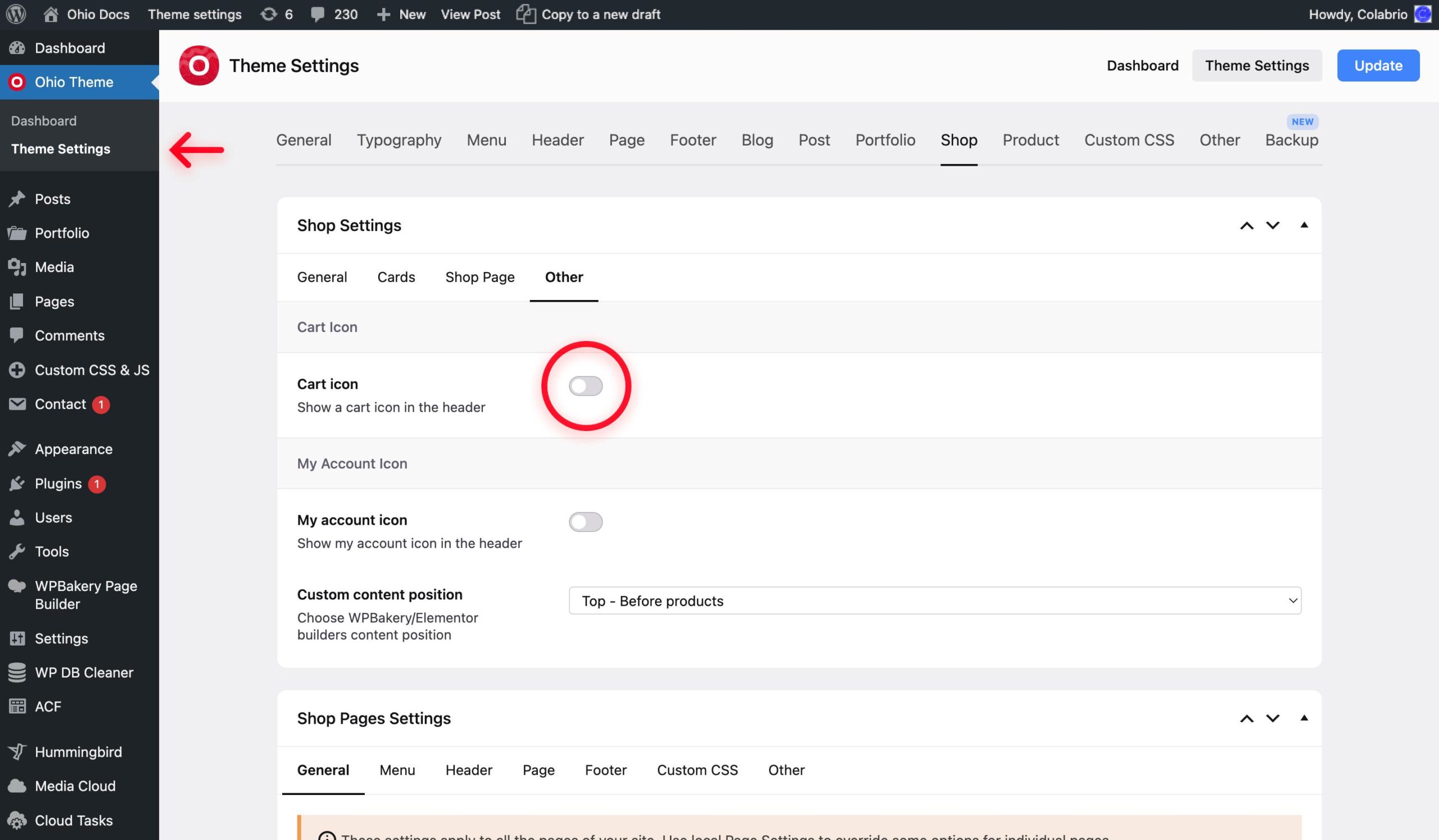Click the Custom CSS & JS plus icon
The image size is (1439, 840).
click(x=17, y=370)
